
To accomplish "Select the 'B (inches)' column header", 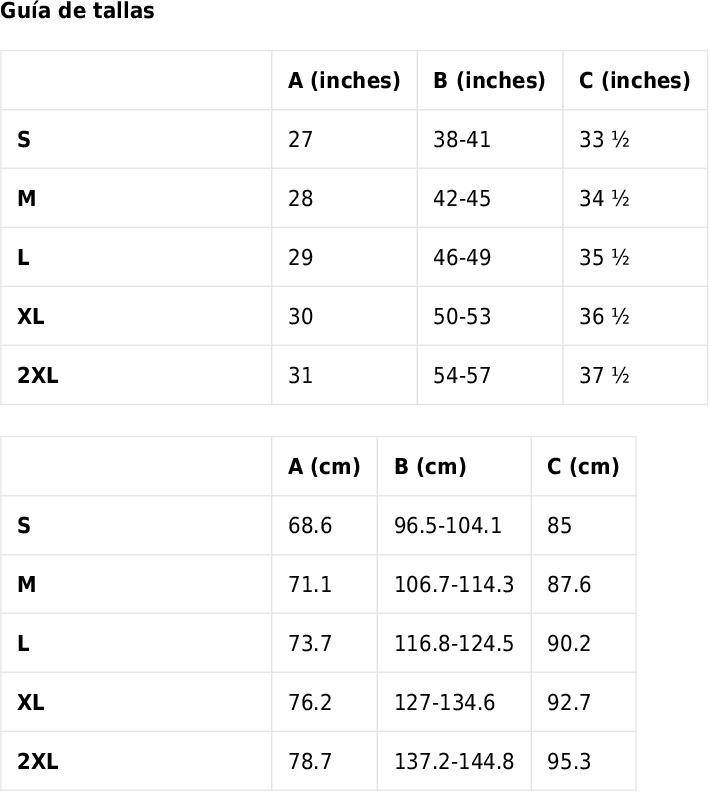I will pyautogui.click(x=489, y=80).
